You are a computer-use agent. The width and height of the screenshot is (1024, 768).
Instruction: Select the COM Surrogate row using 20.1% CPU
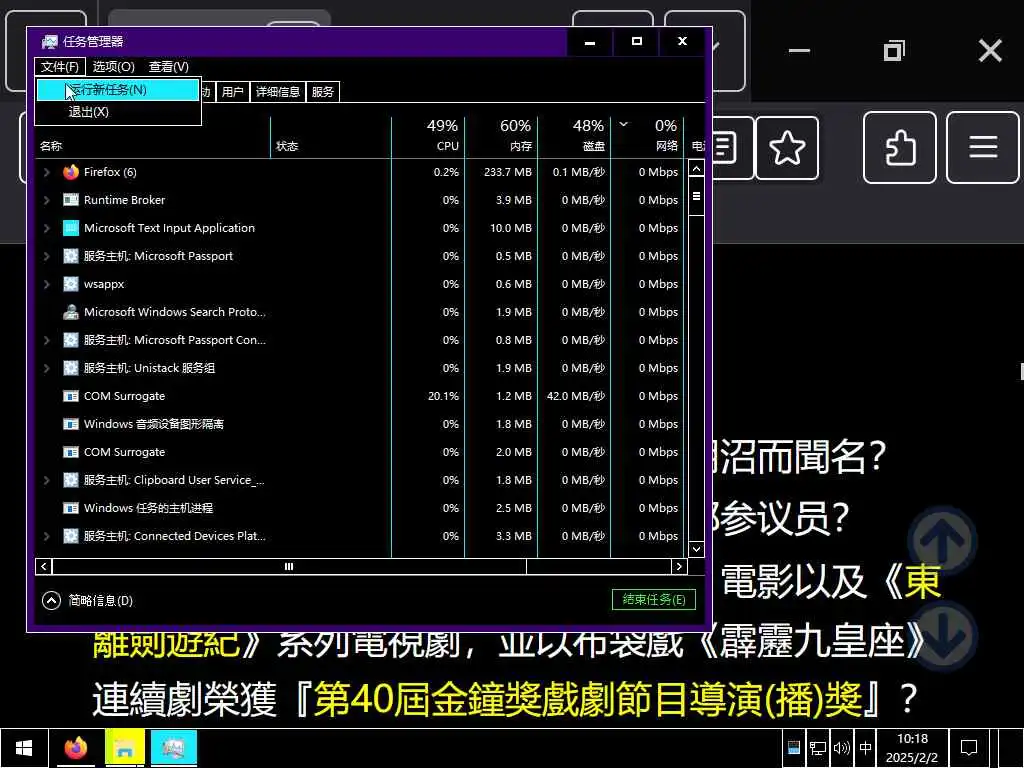pos(360,396)
